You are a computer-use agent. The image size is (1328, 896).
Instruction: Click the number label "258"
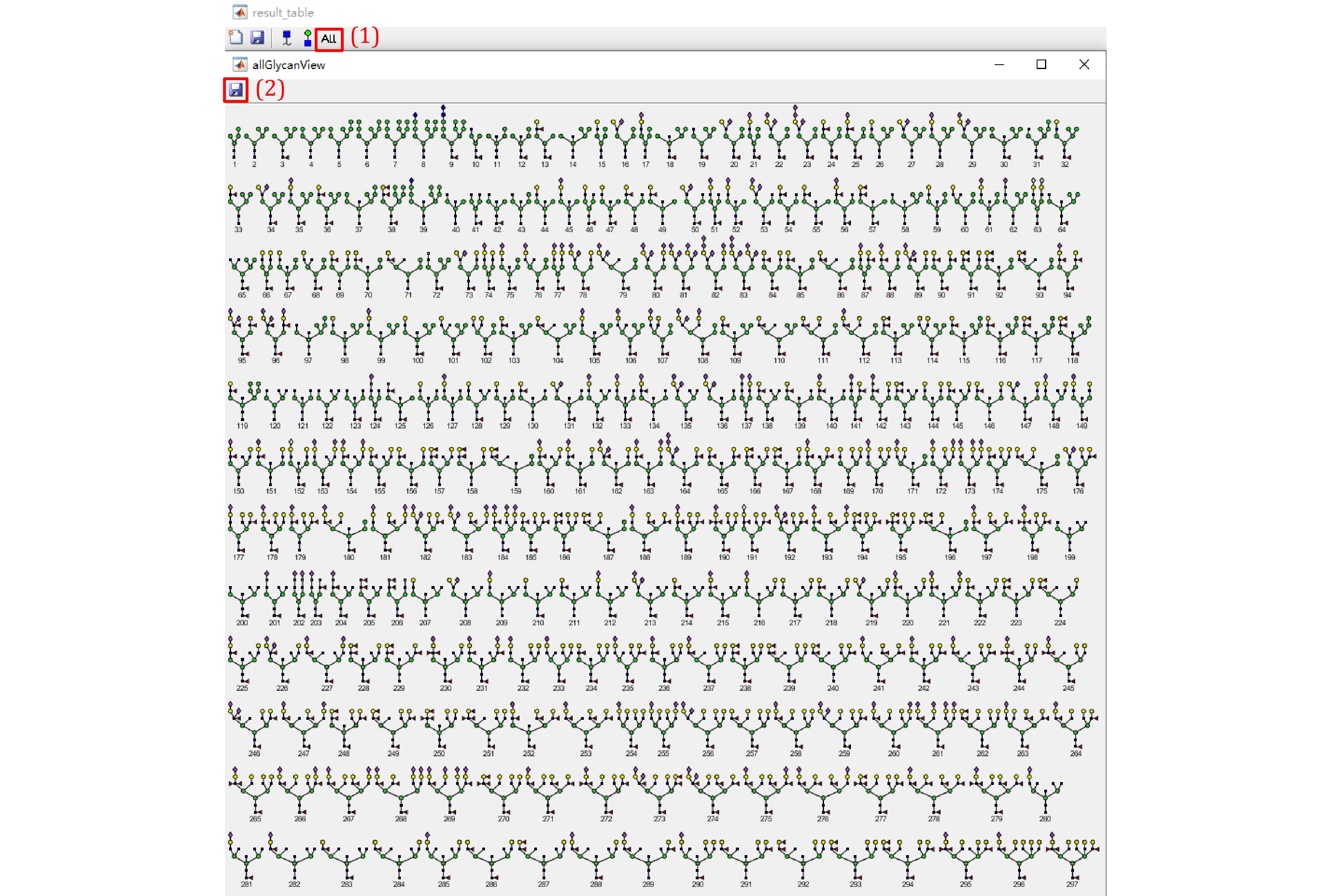pyautogui.click(x=795, y=754)
